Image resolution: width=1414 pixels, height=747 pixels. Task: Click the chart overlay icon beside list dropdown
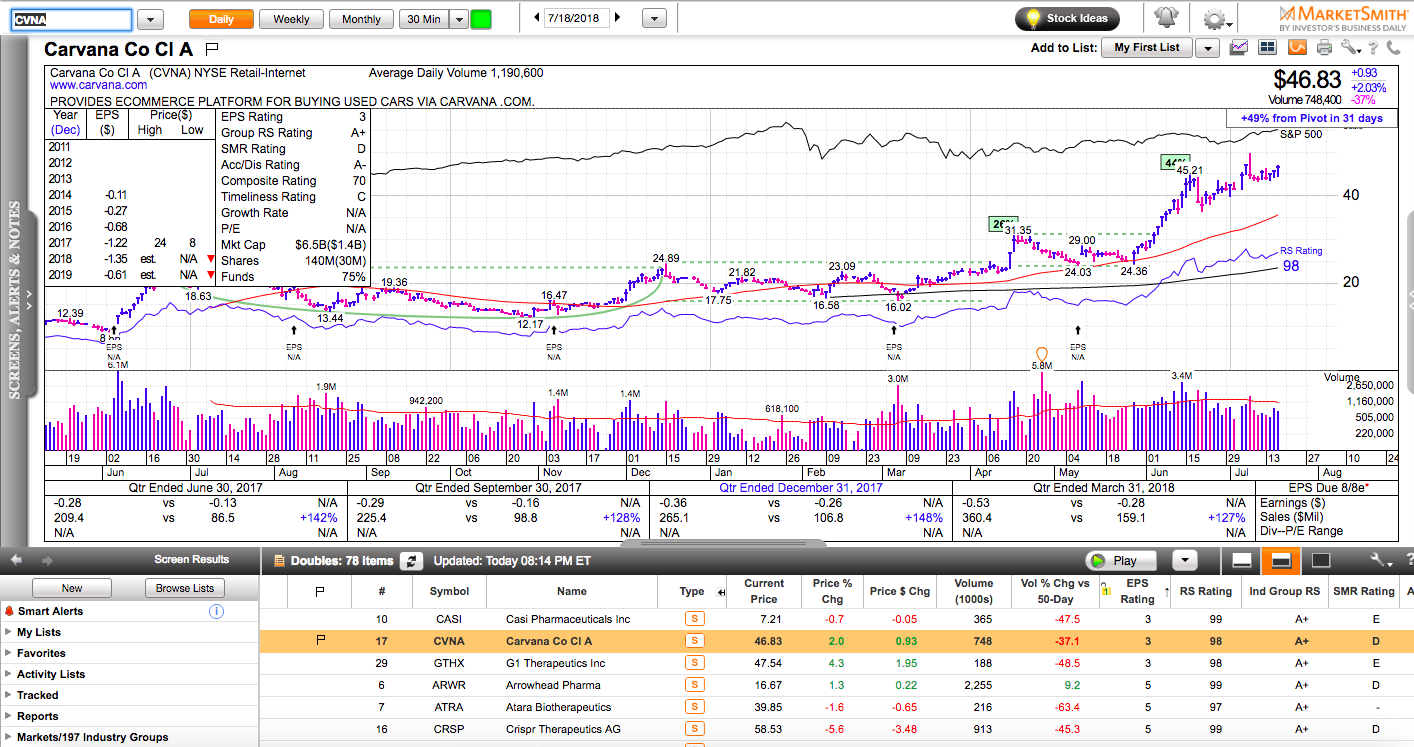click(x=1240, y=47)
